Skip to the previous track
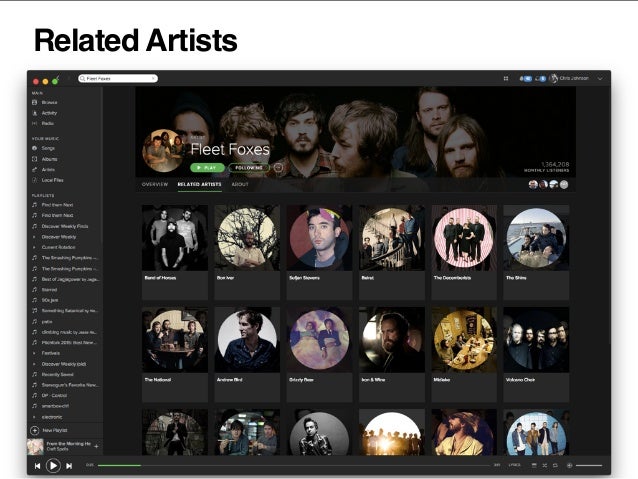Screen dimensions: 638x479 click(37, 466)
